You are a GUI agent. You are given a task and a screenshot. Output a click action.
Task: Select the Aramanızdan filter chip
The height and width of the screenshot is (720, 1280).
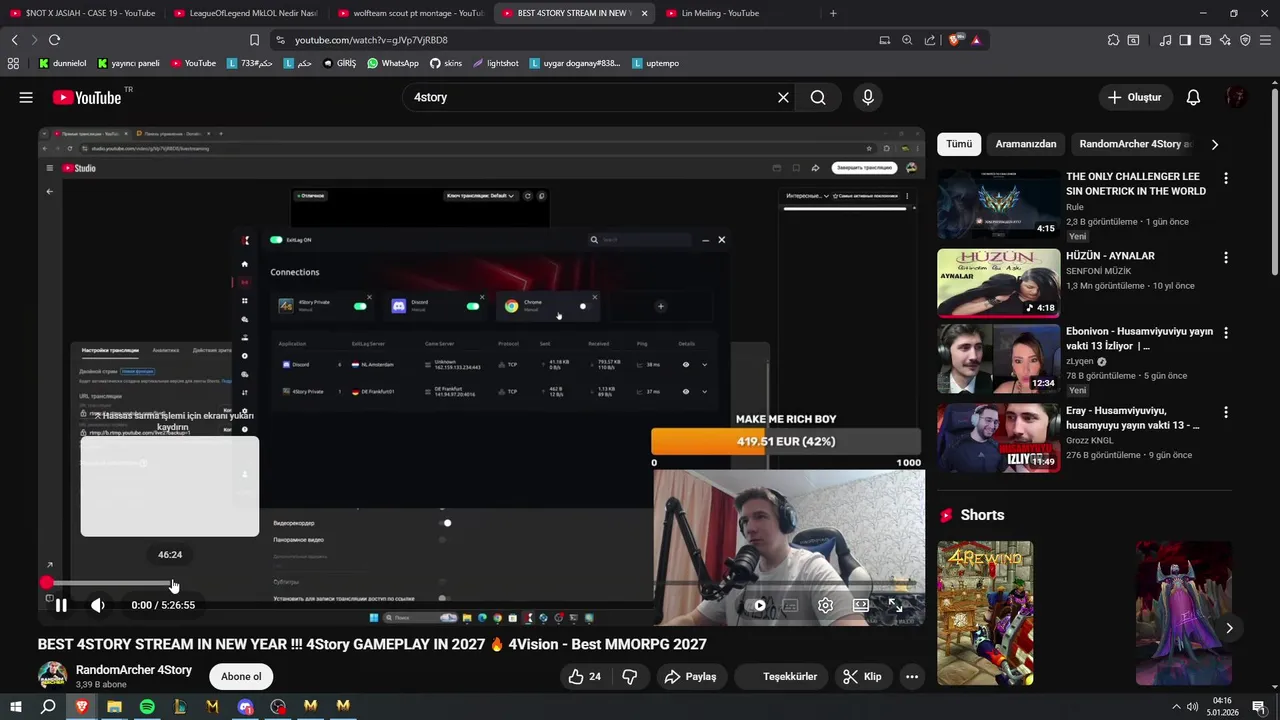click(x=1026, y=144)
